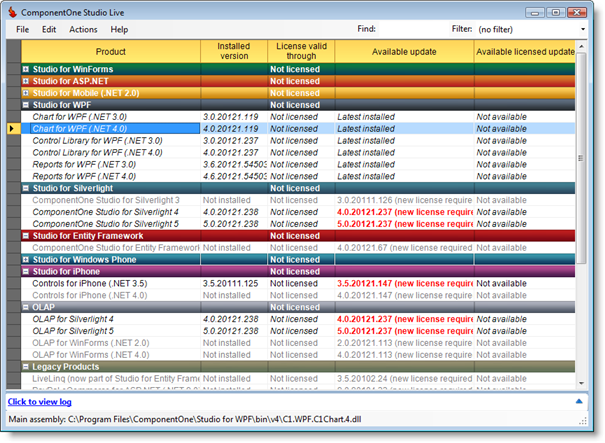Expand the Studio for ASP.NET group

coord(27,81)
